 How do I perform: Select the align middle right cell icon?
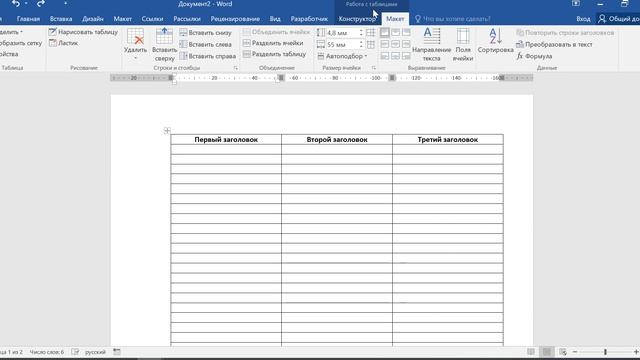click(x=406, y=44)
